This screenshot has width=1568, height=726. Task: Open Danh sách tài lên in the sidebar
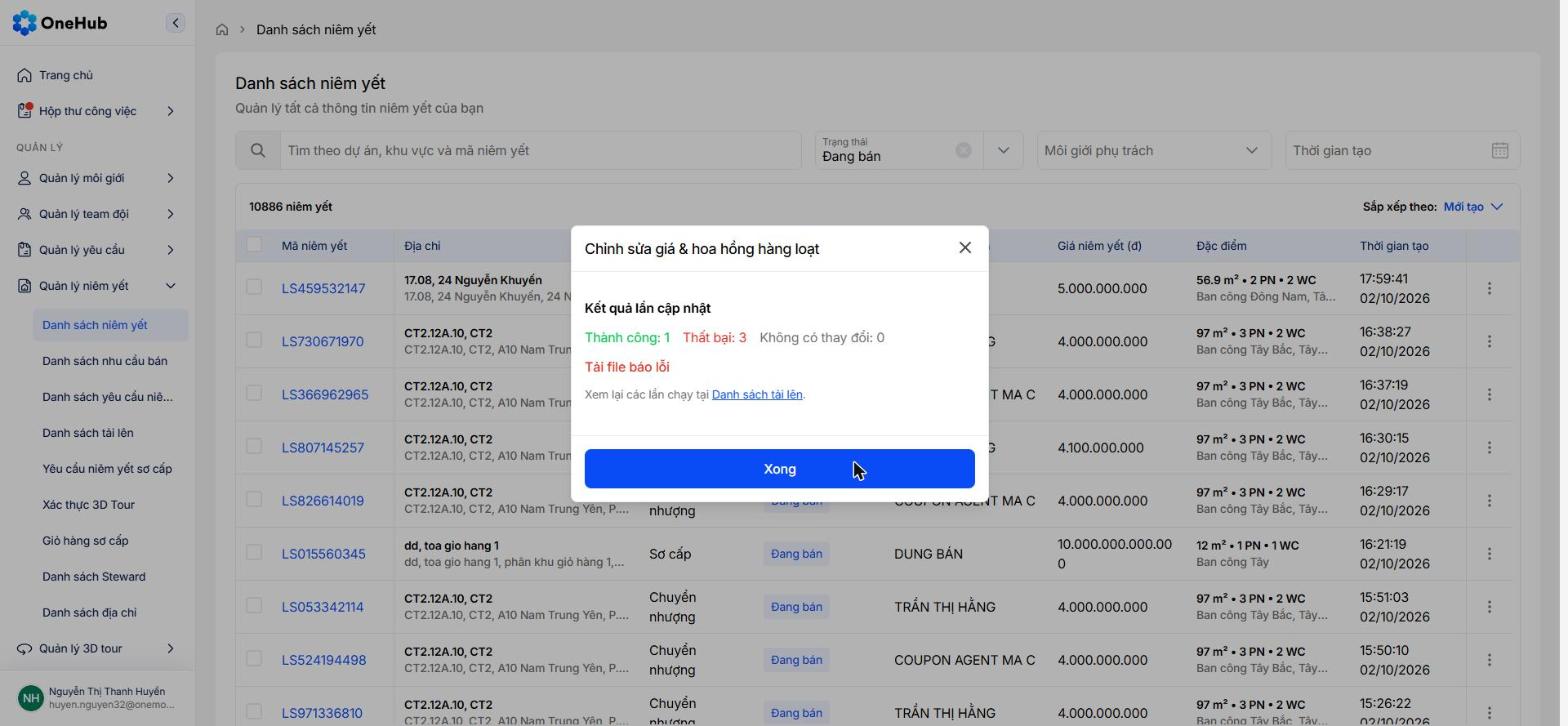click(x=88, y=433)
